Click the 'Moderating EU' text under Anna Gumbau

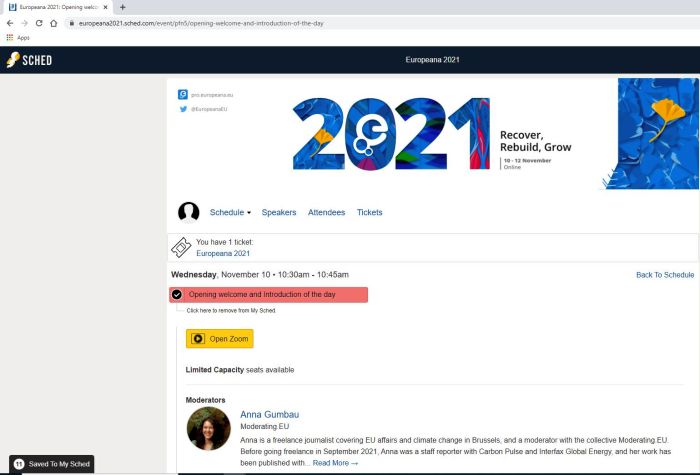pos(264,426)
